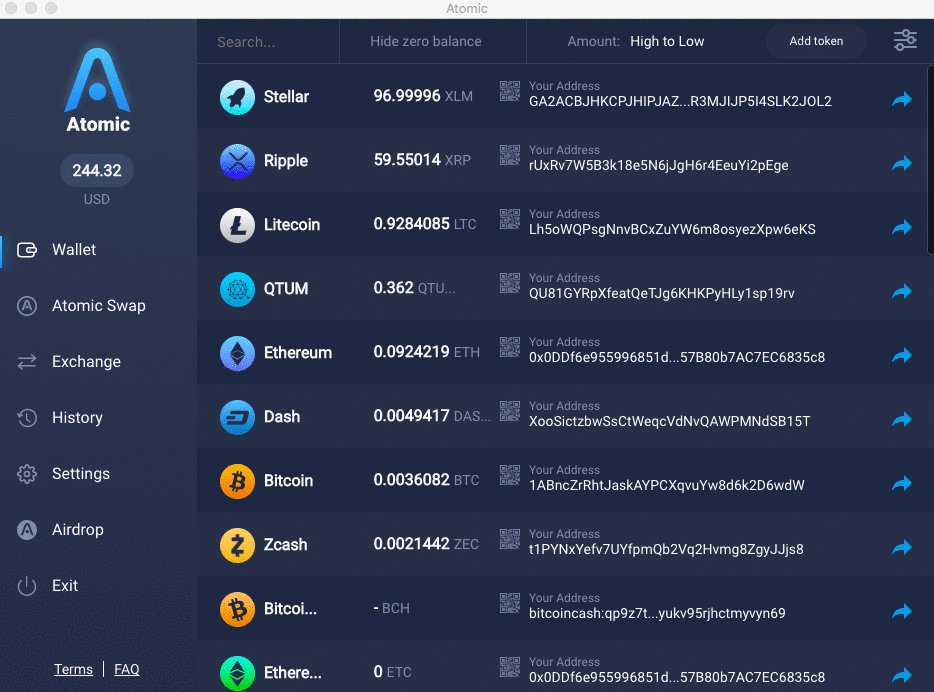Click the coin list vertical scrollbar
This screenshot has width=934, height=692.
point(930,160)
